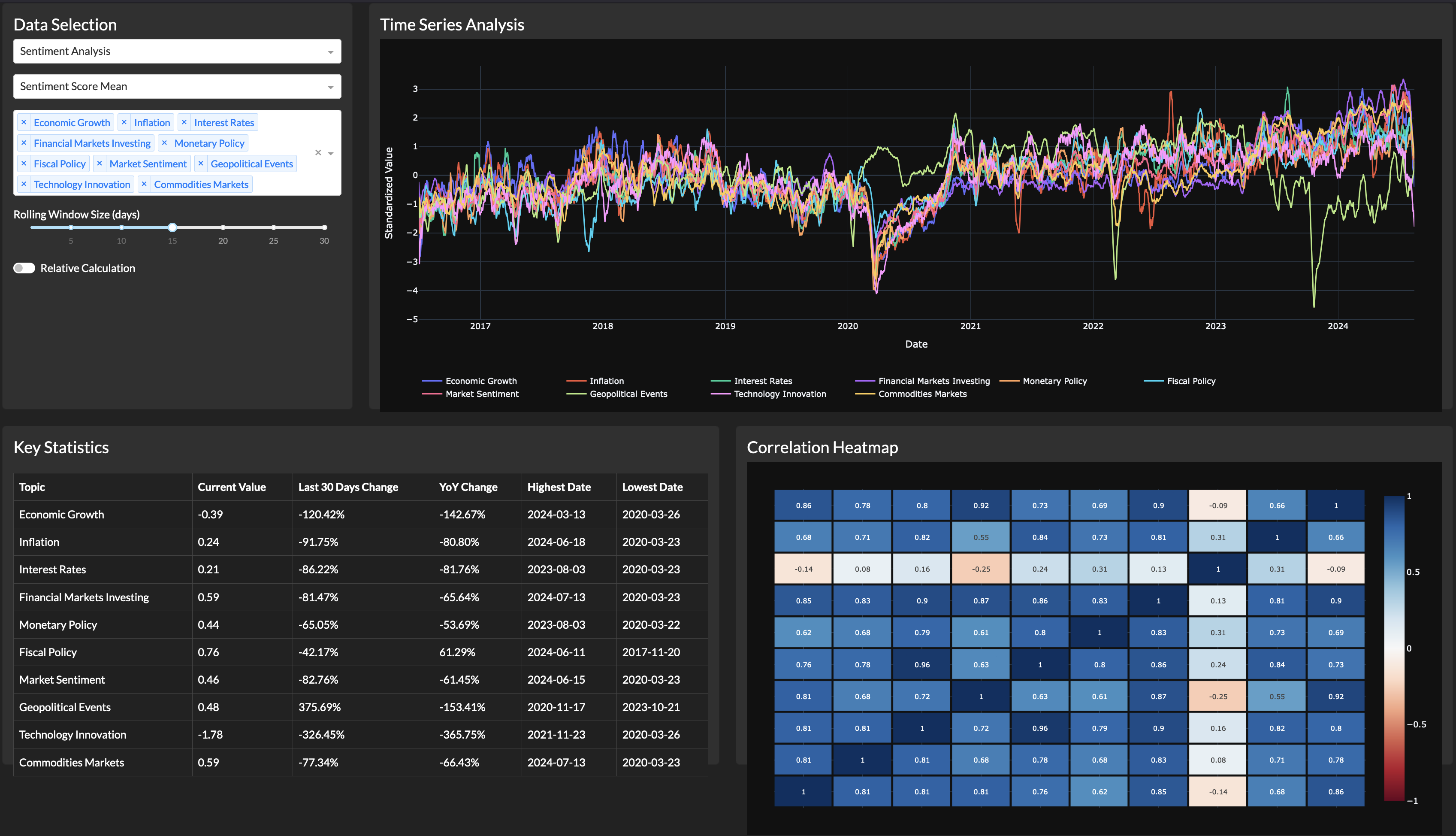The width and height of the screenshot is (1456, 836).
Task: Set rolling window slider to 25
Action: 274,227
